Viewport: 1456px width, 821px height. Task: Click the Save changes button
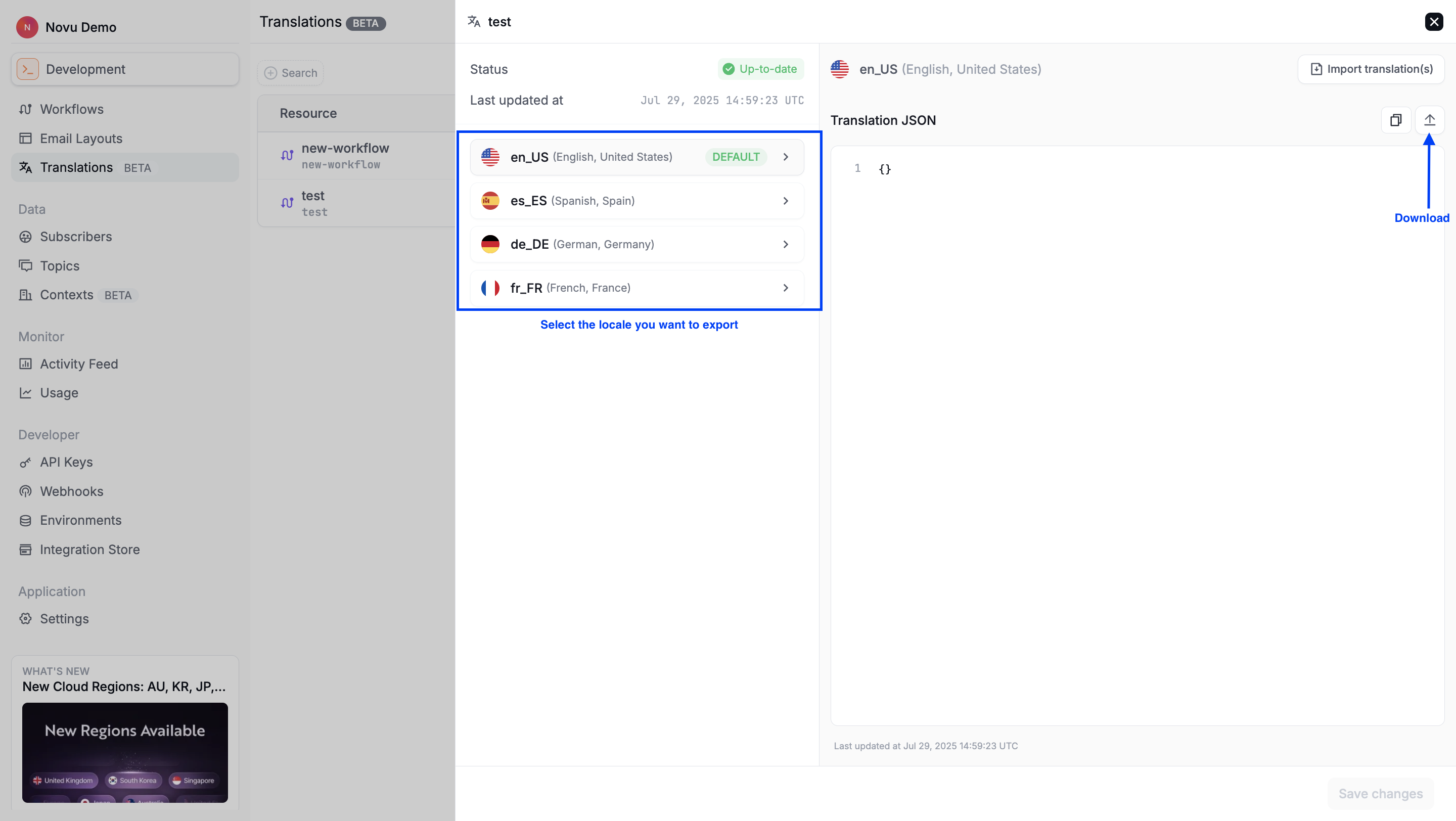pyautogui.click(x=1380, y=793)
